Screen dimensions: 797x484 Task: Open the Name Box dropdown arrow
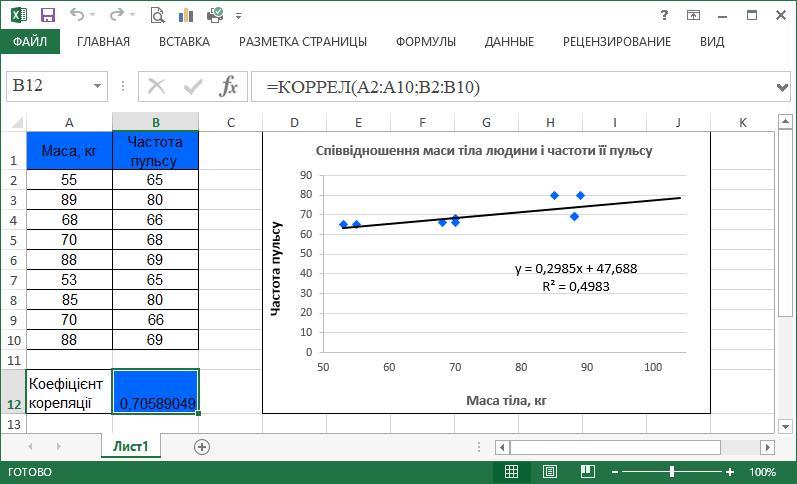point(97,86)
